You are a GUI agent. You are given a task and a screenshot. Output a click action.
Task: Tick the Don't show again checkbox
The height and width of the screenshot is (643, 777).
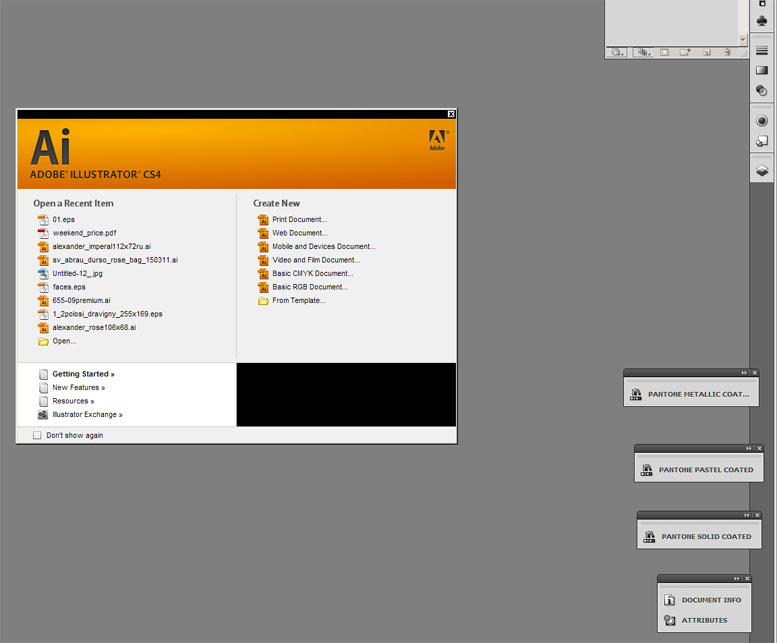37,435
